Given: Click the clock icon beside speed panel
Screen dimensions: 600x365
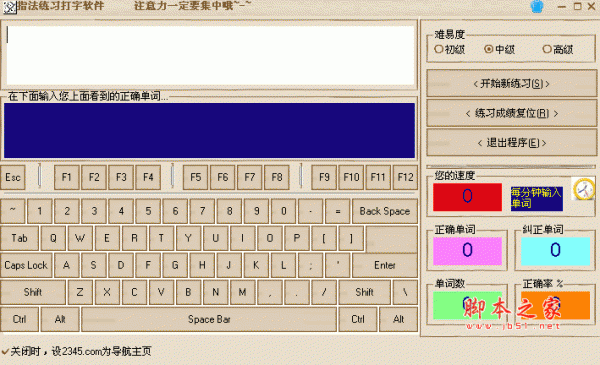Looking at the screenshot, I should 583,189.
